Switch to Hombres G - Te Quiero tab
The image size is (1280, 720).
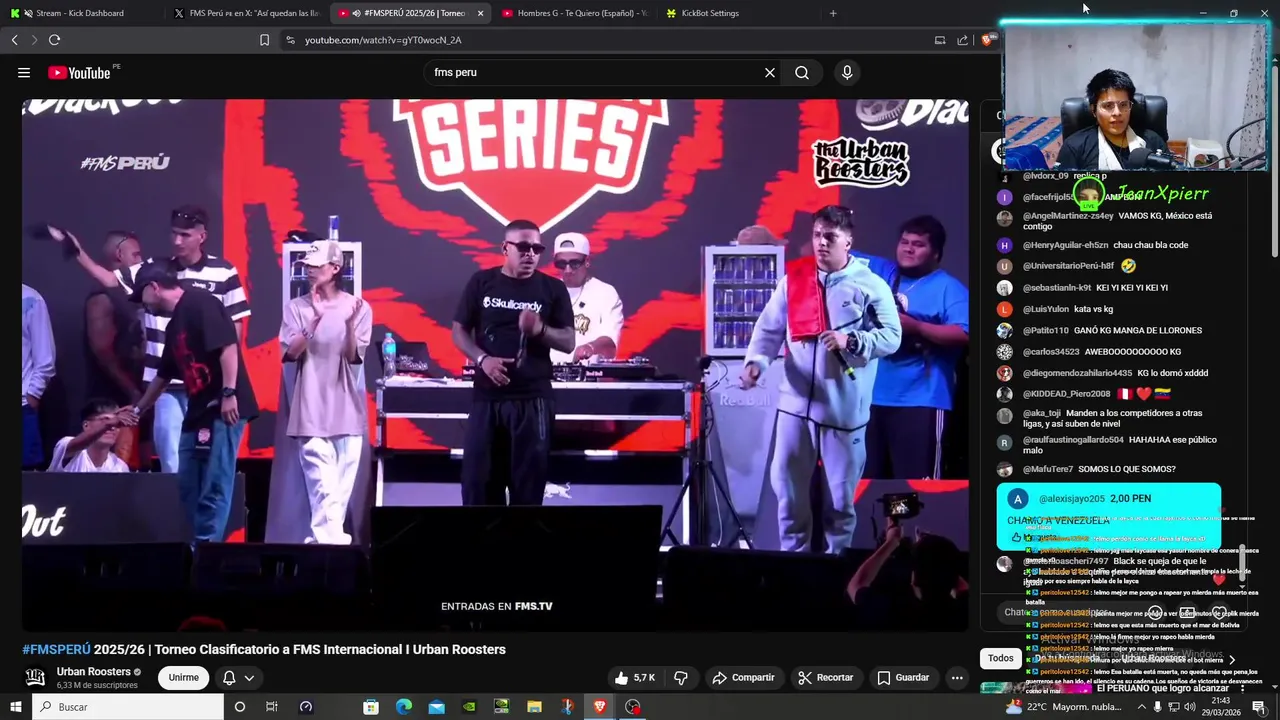(x=575, y=13)
